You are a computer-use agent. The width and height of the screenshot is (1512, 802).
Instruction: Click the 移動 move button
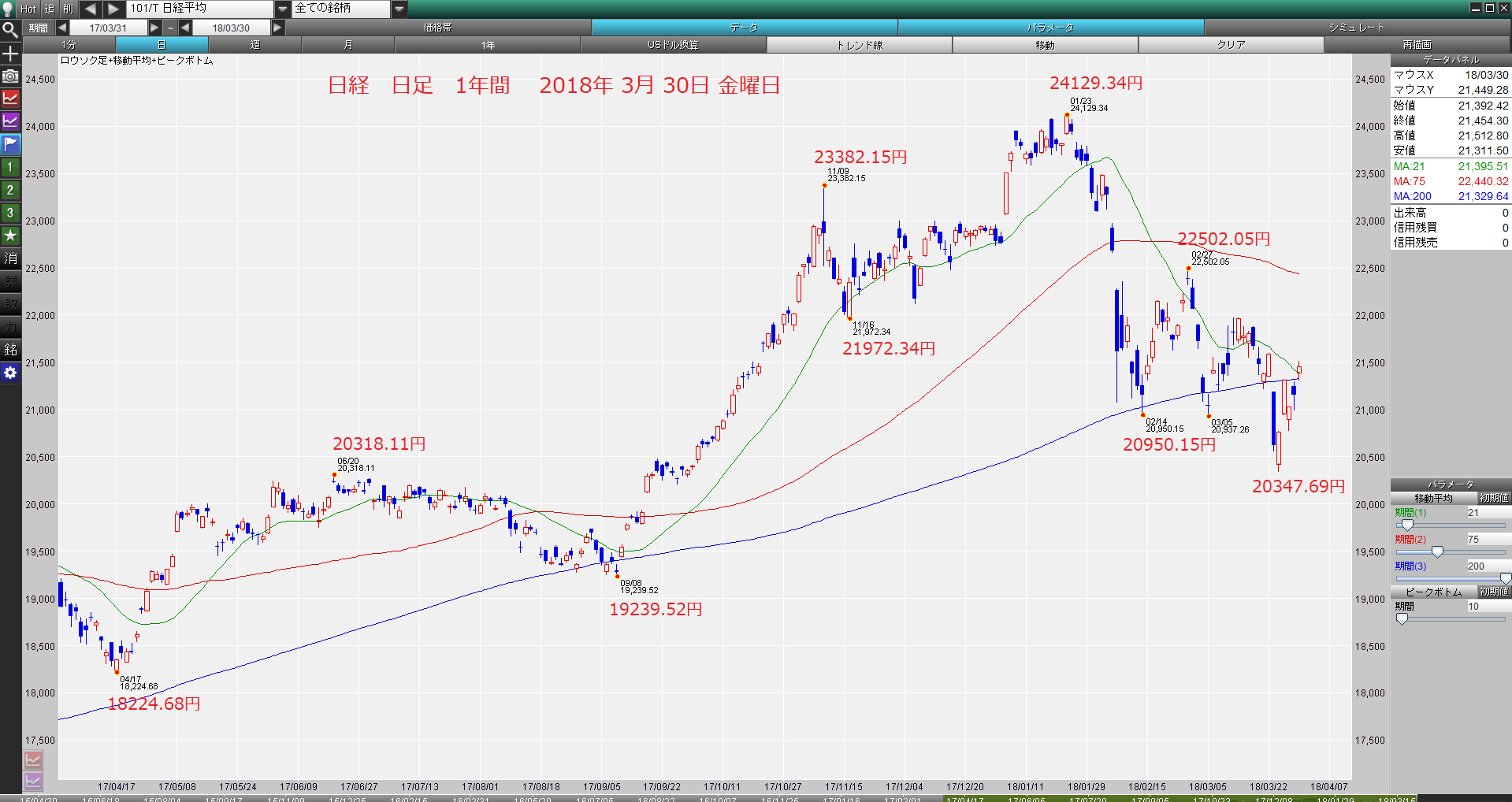click(x=1045, y=45)
